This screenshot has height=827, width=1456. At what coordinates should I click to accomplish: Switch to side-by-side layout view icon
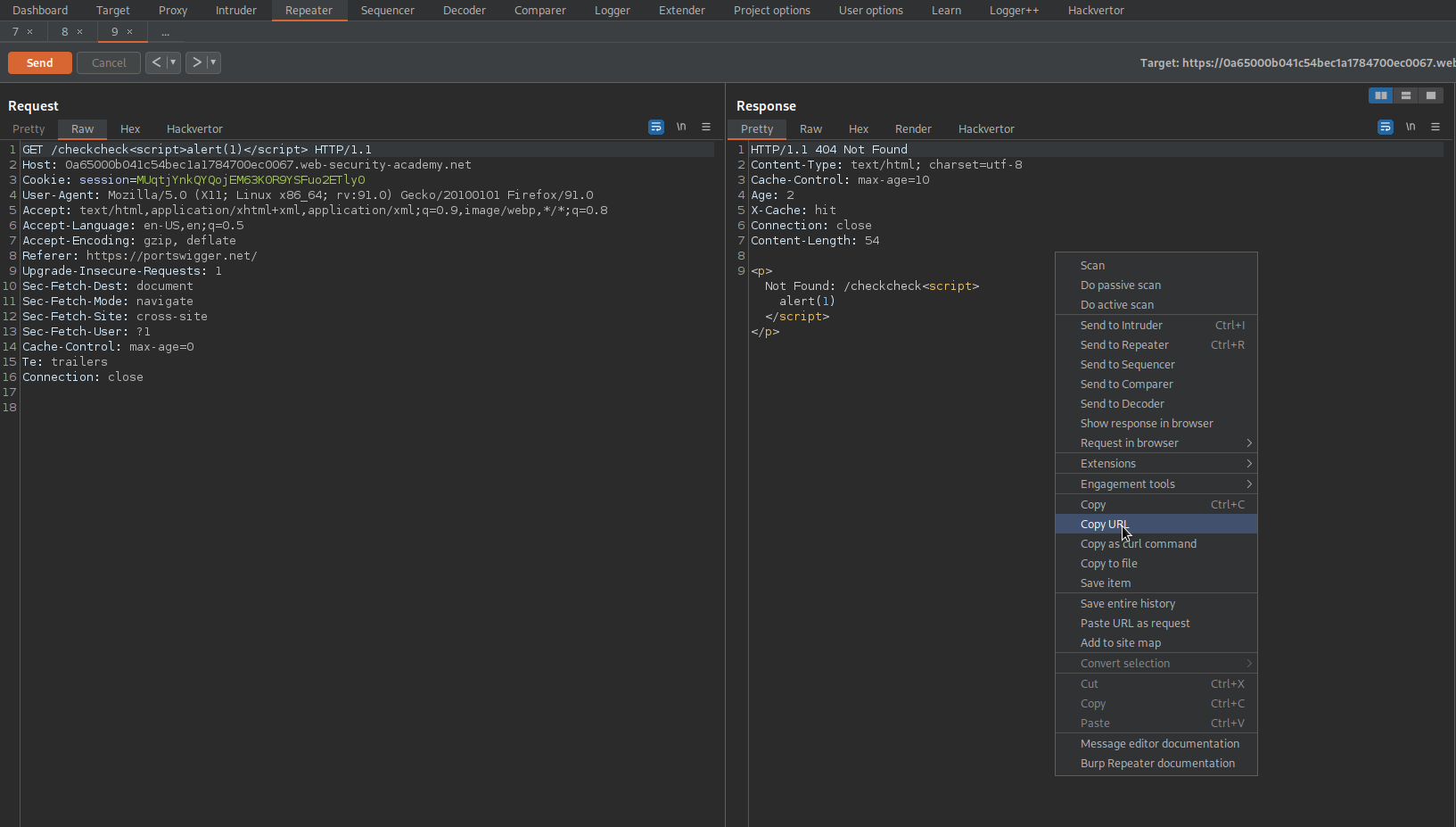[1381, 95]
